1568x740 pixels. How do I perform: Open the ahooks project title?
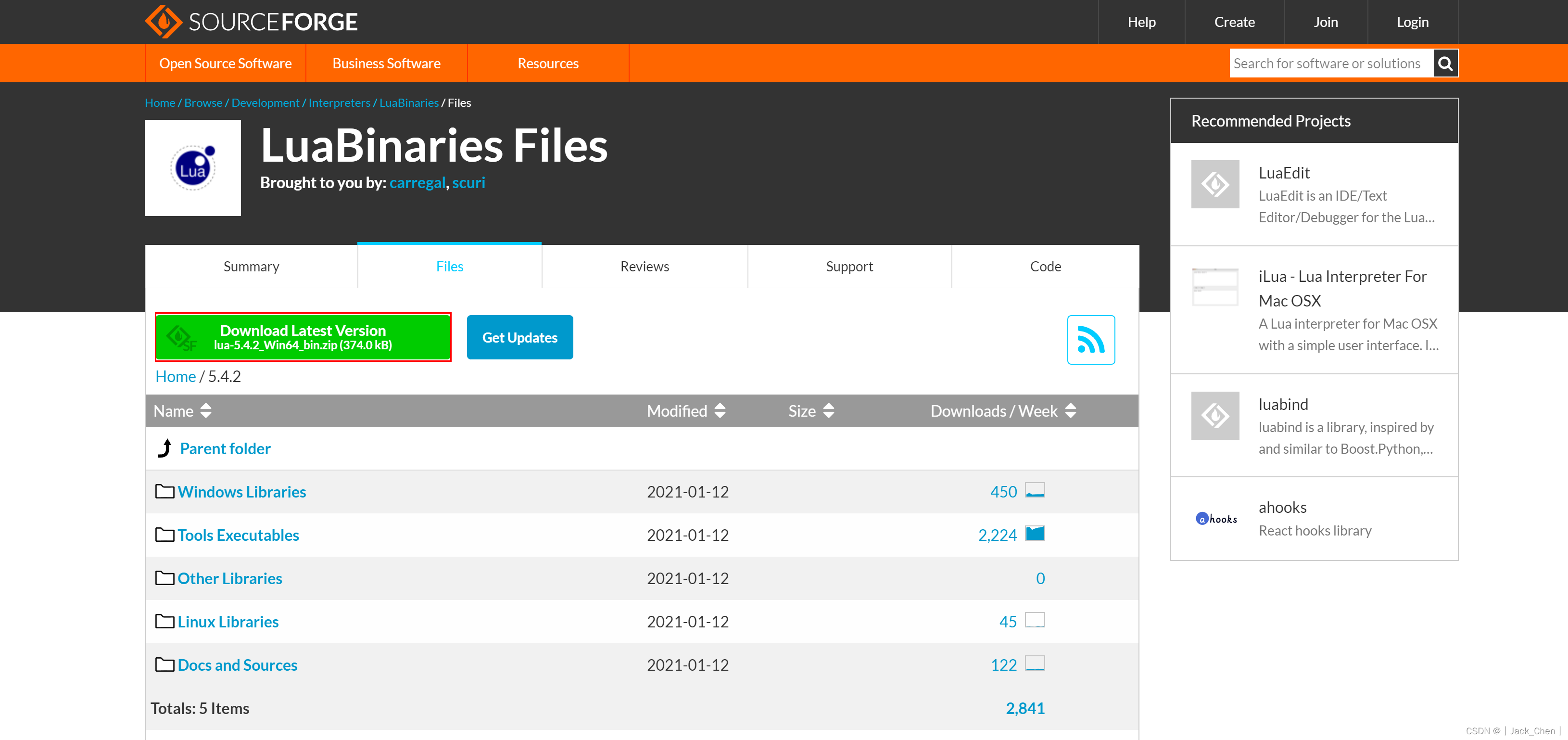[1282, 507]
